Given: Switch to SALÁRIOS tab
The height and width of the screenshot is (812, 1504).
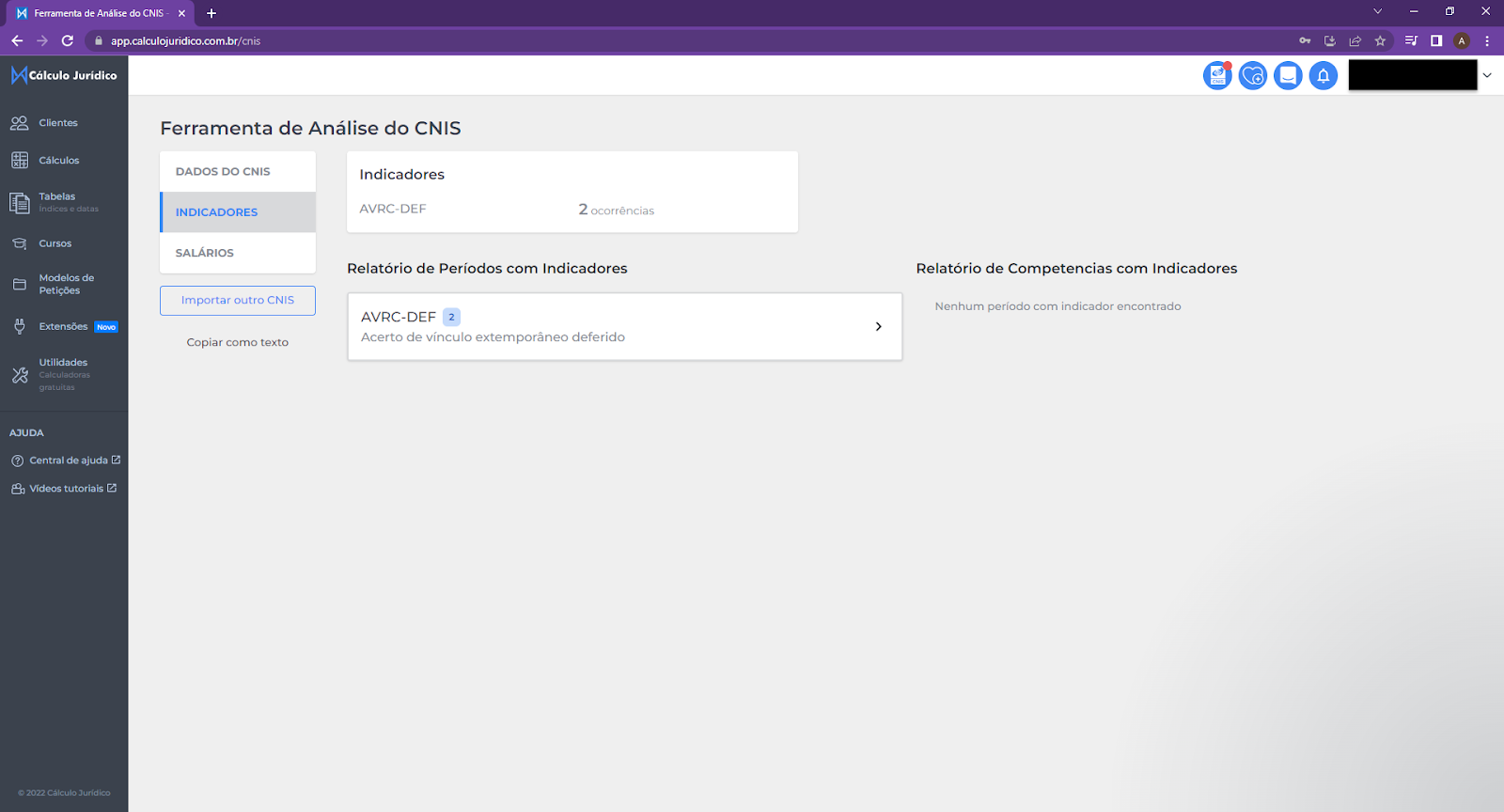Looking at the screenshot, I should point(238,253).
